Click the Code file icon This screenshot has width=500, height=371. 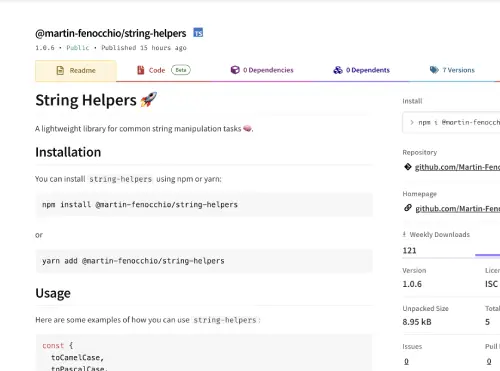(141, 70)
